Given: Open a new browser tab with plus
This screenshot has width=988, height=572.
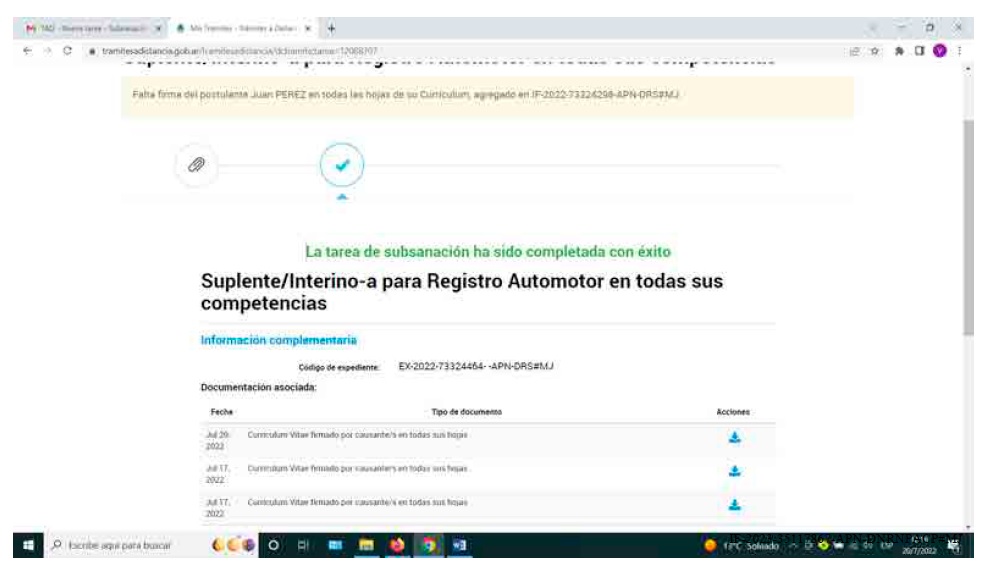Looking at the screenshot, I should (x=331, y=28).
